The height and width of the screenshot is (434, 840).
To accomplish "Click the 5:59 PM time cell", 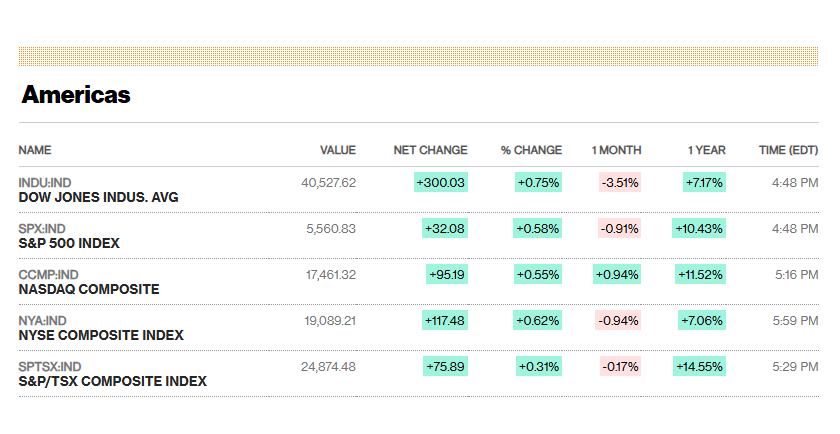I will coord(796,321).
